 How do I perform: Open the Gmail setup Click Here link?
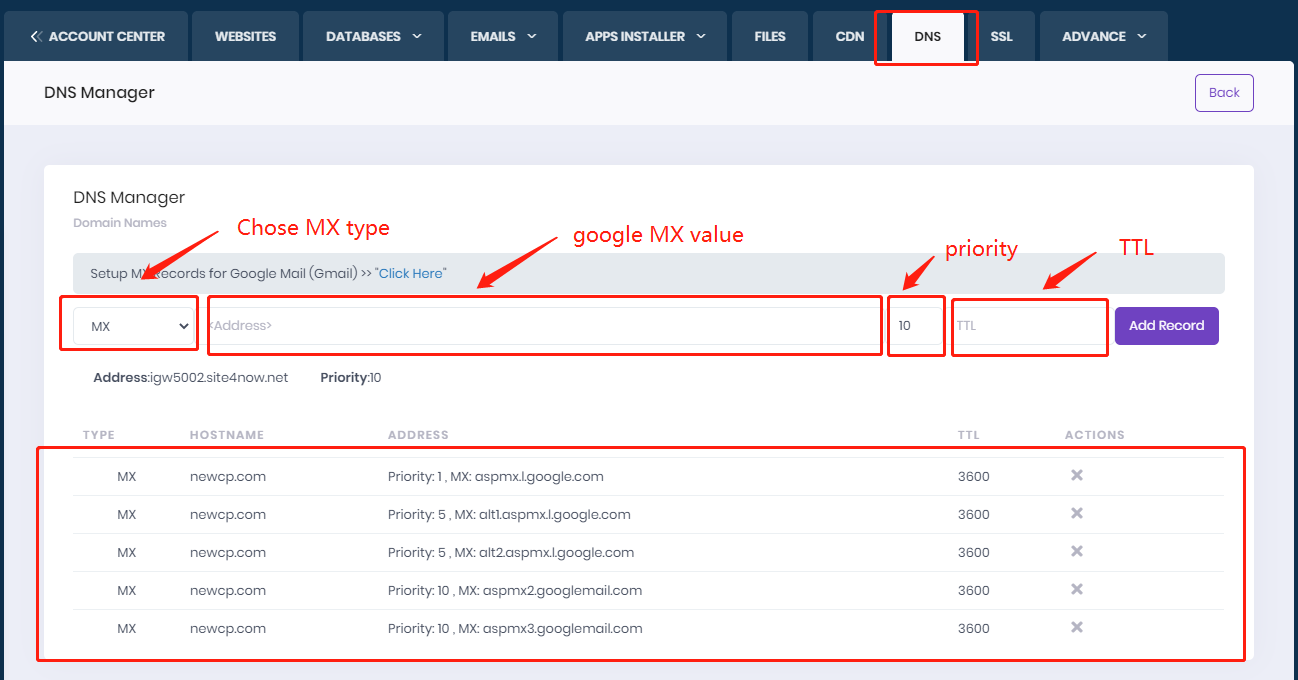[410, 272]
